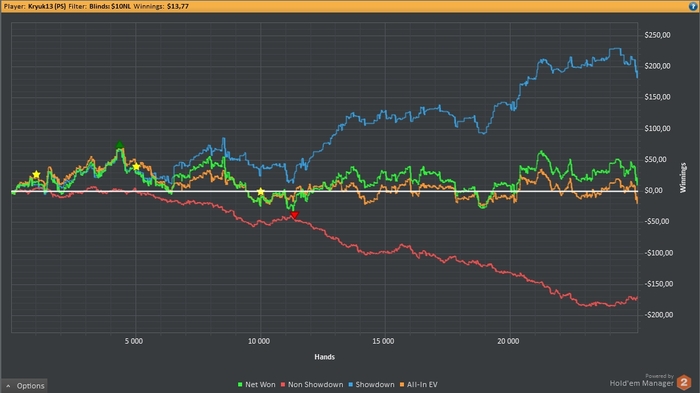Viewport: 700px width, 393px height.
Task: Click the Winnings: $13,77 header value
Action: 161,6
